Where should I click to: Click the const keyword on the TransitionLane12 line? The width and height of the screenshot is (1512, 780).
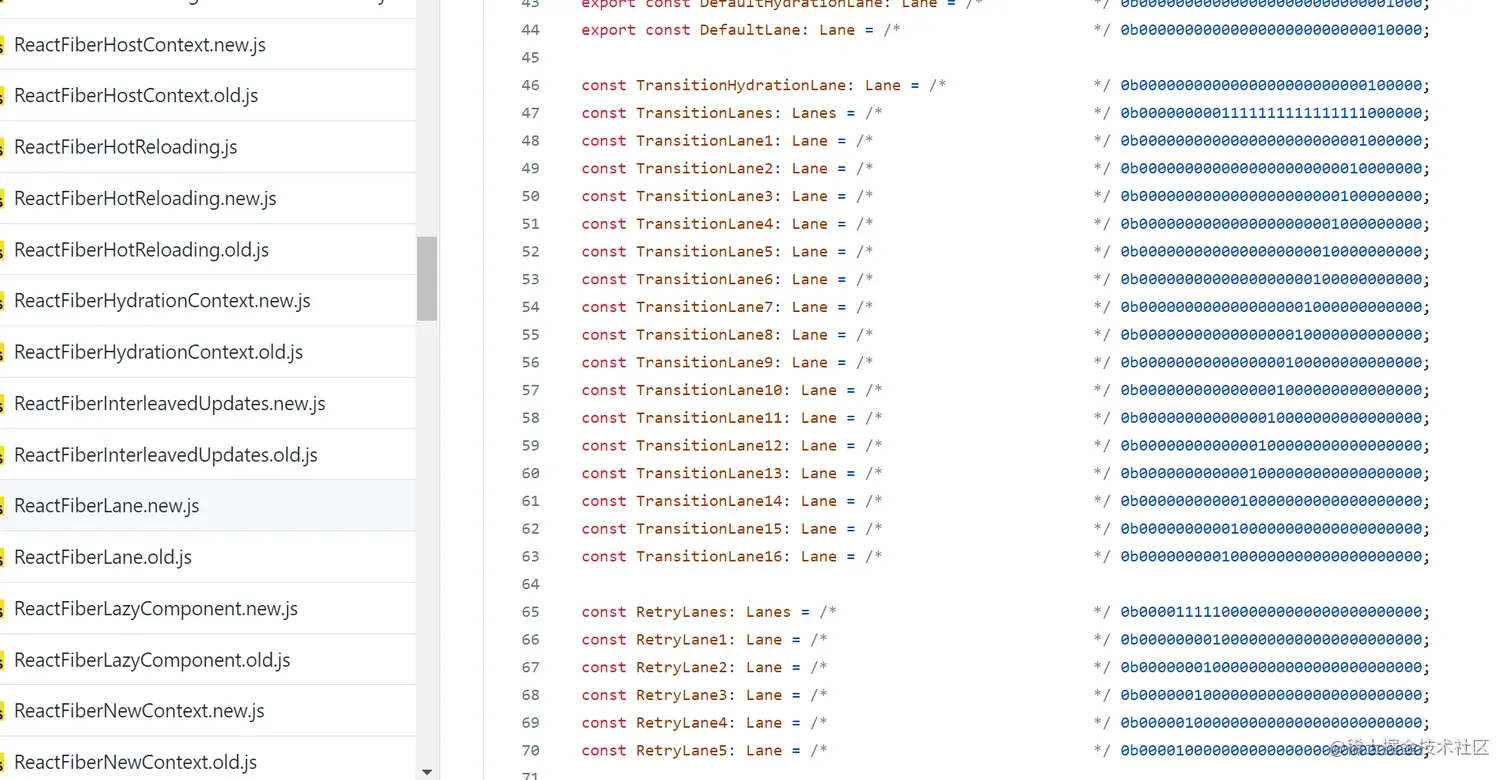point(604,446)
